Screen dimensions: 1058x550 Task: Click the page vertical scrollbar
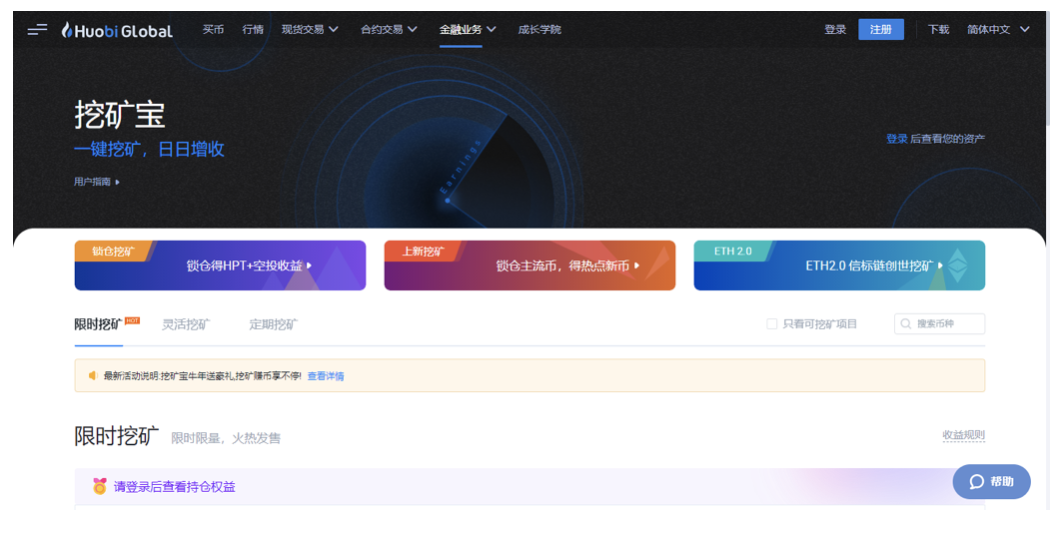(x=1048, y=67)
